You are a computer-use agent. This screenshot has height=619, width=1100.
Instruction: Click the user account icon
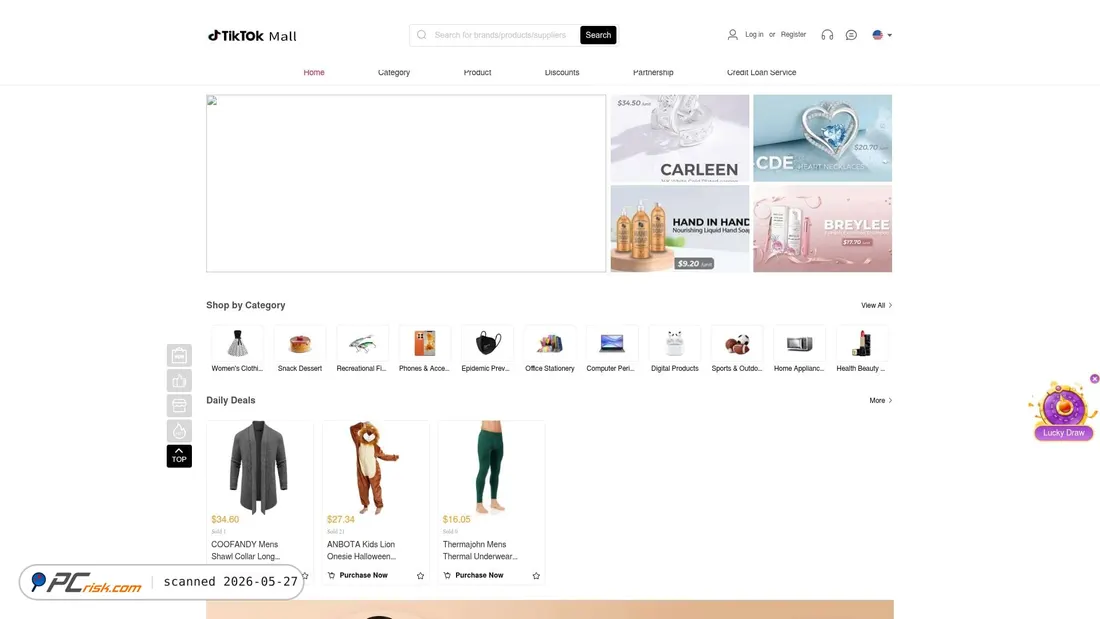[x=732, y=34]
